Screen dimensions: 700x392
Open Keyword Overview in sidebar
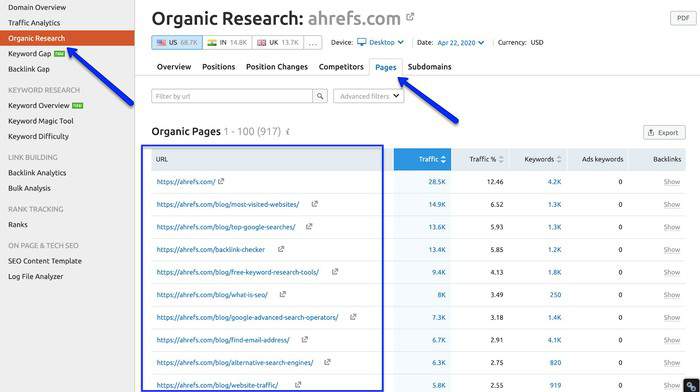(x=39, y=106)
